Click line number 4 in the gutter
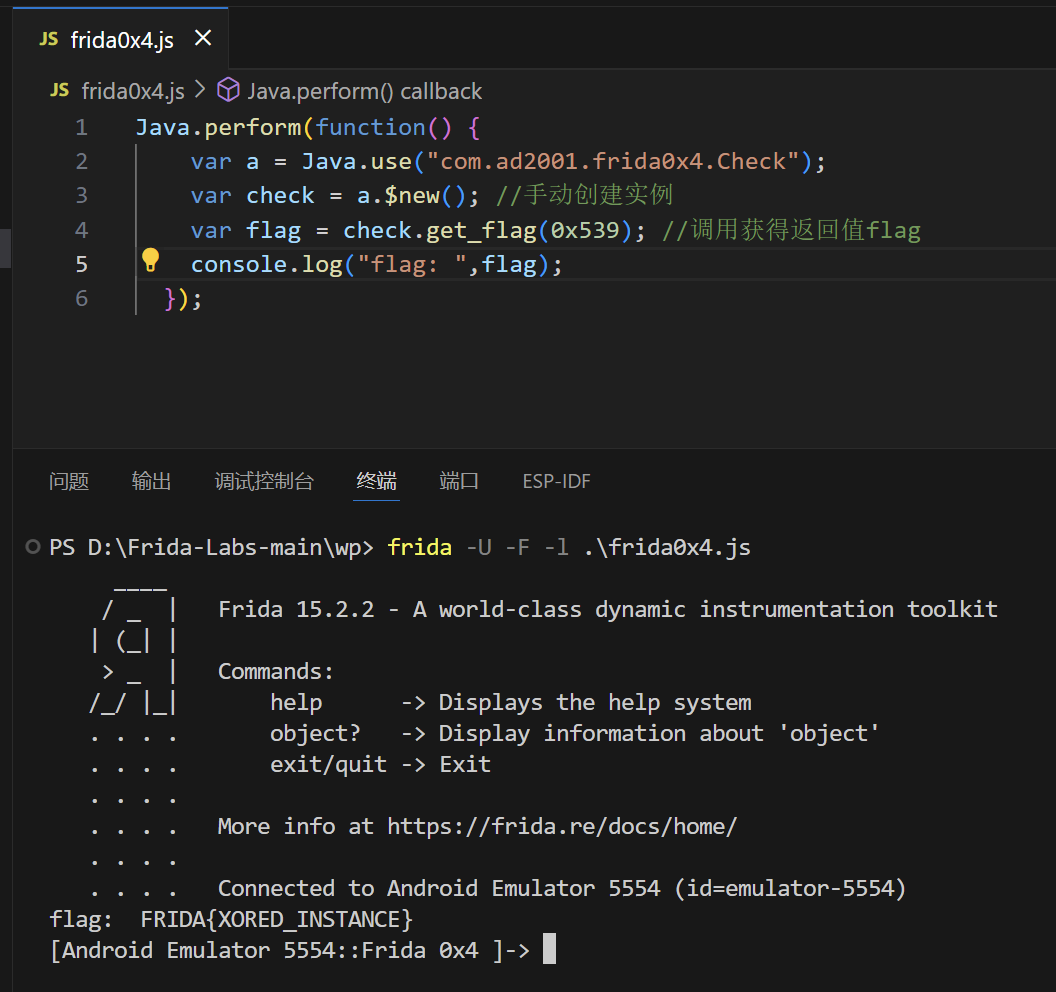The width and height of the screenshot is (1056, 992). coord(81,230)
